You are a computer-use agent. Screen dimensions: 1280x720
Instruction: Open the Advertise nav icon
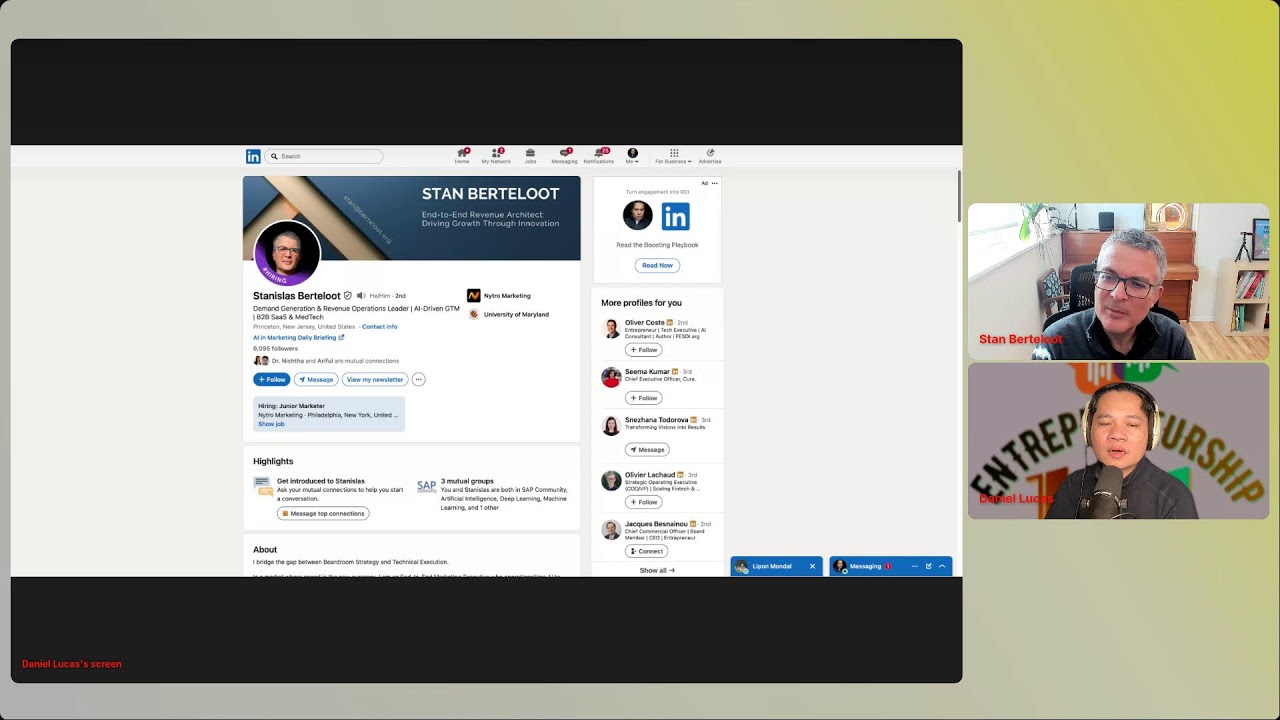710,156
